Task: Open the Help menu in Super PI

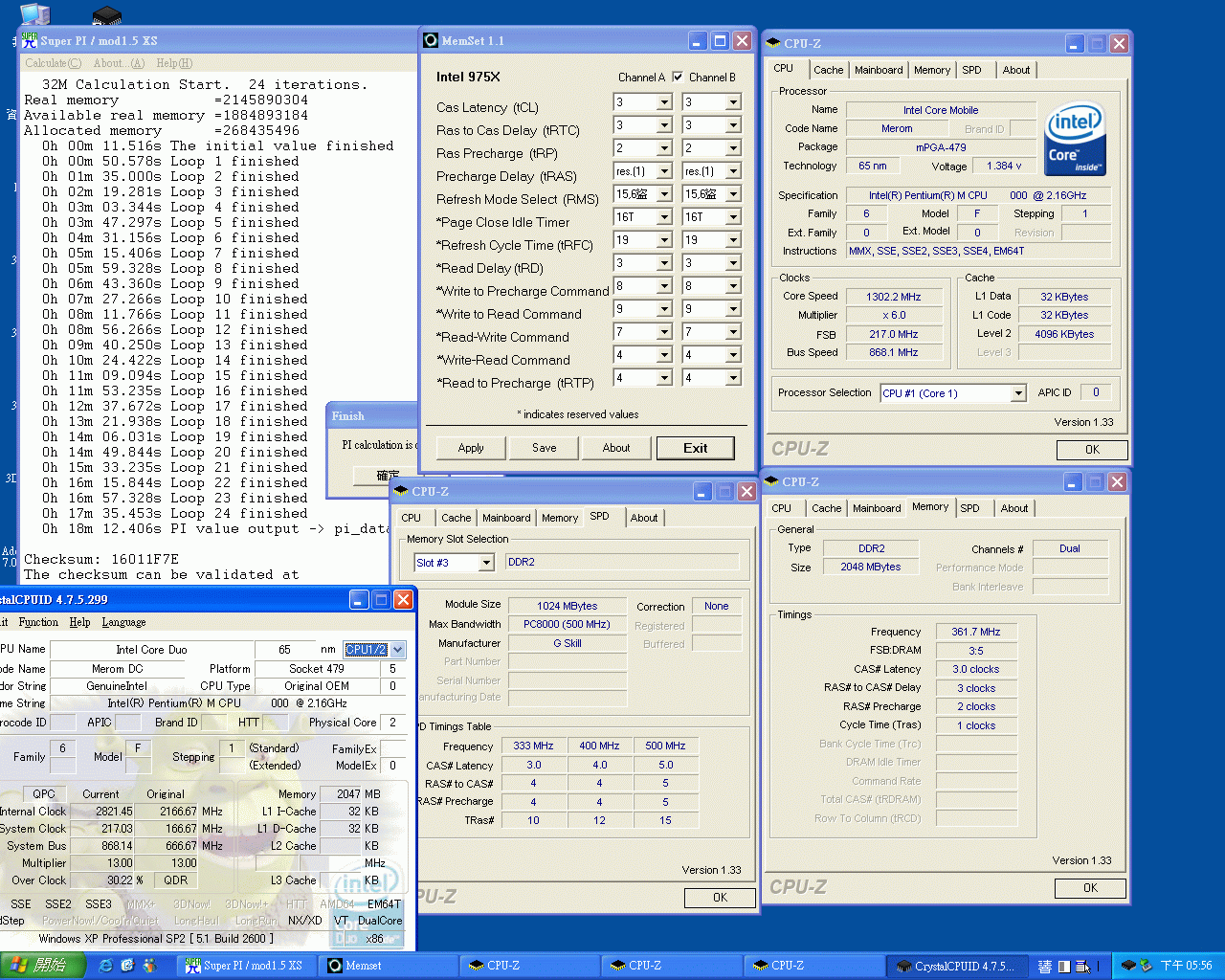Action: [174, 63]
